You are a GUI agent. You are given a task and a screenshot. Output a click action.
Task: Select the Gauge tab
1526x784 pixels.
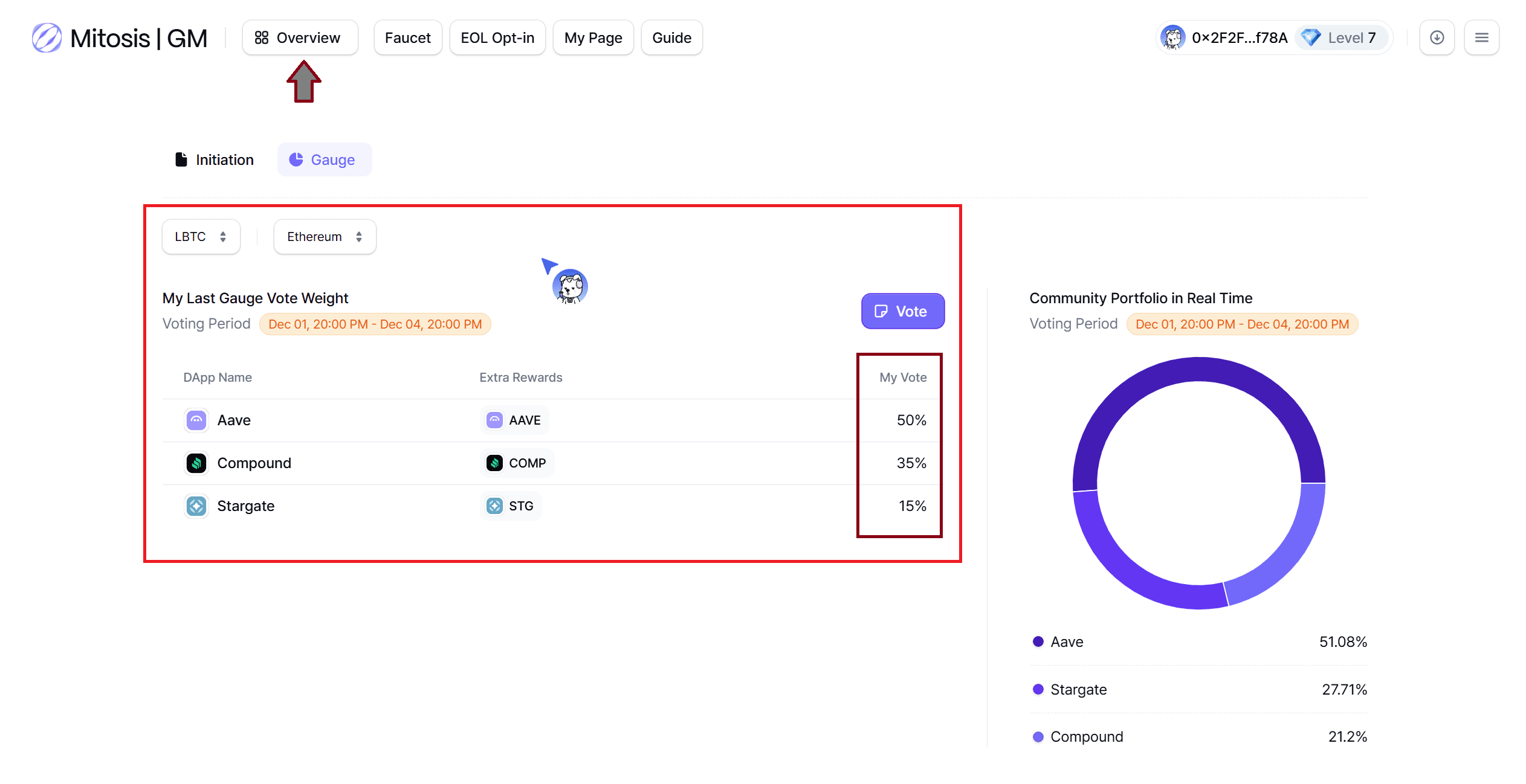(x=325, y=159)
